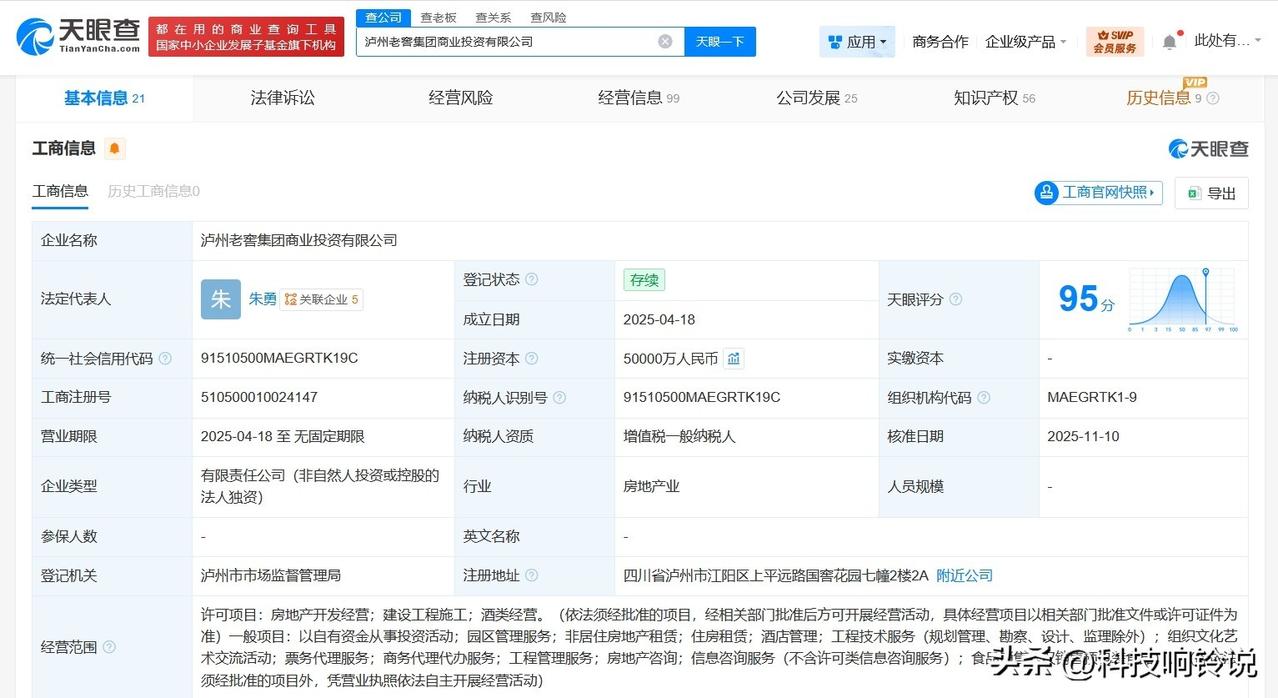Click the help icon next to 注册地址
Screen dimensions: 1278x698
[x=532, y=575]
